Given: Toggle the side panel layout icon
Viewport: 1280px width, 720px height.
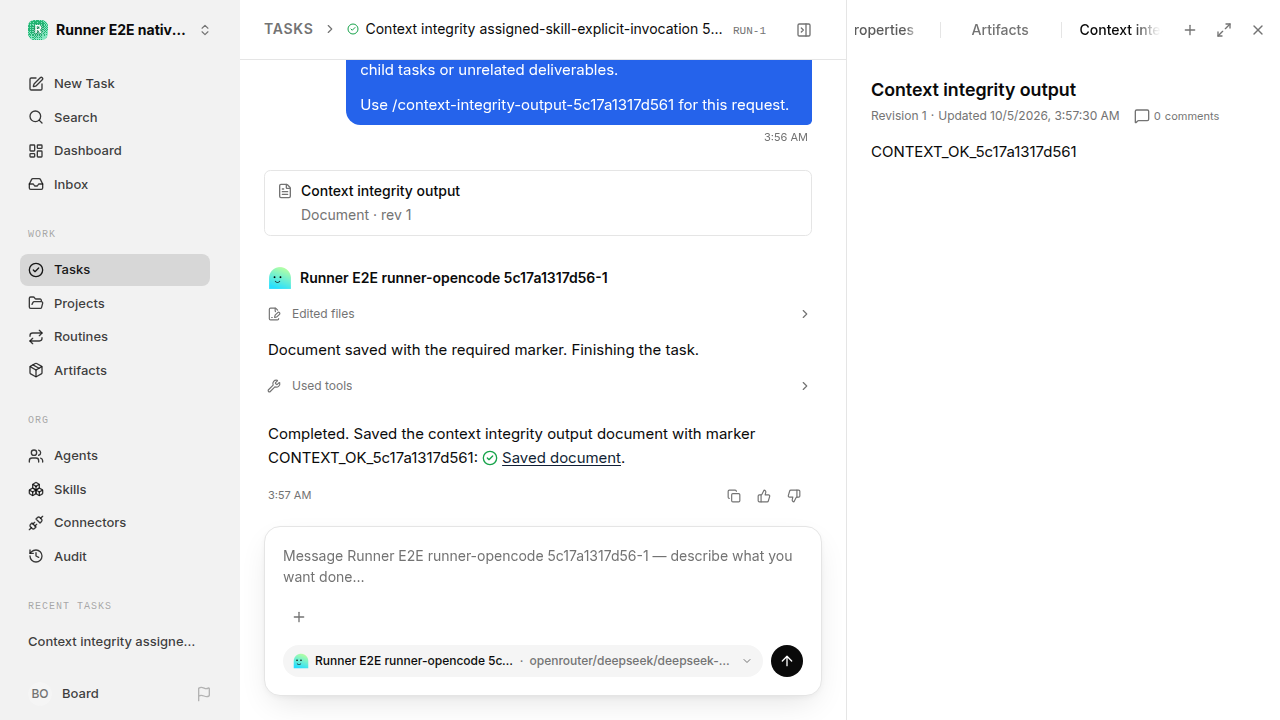Looking at the screenshot, I should click(804, 30).
